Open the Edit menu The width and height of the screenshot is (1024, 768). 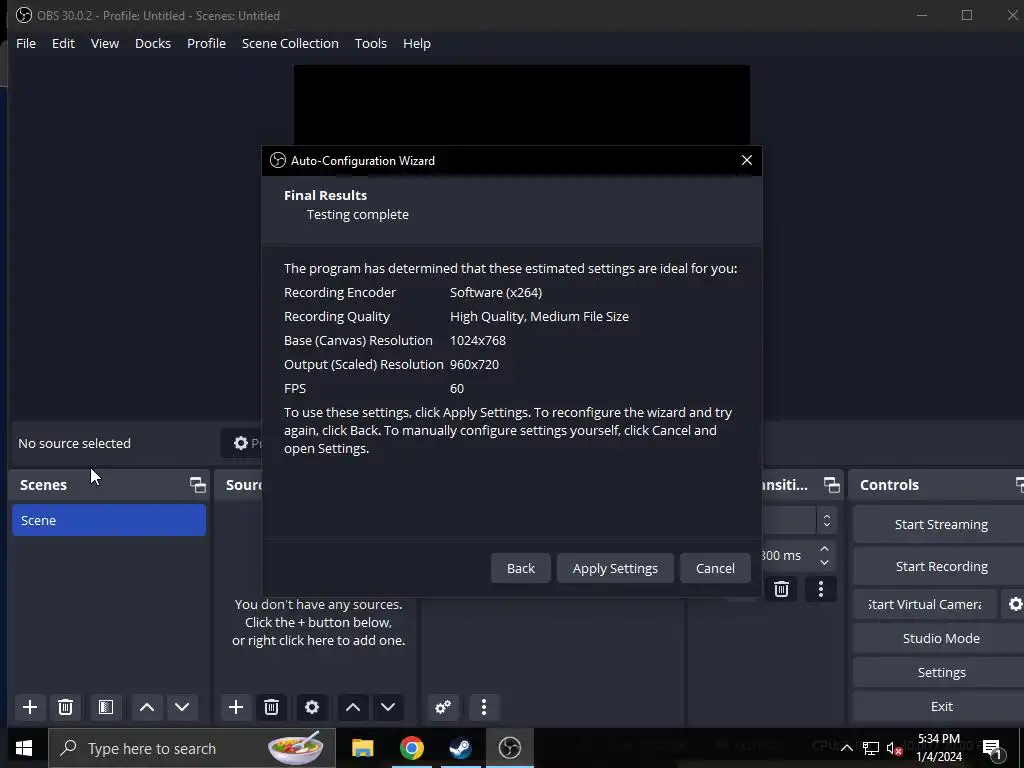(x=63, y=43)
